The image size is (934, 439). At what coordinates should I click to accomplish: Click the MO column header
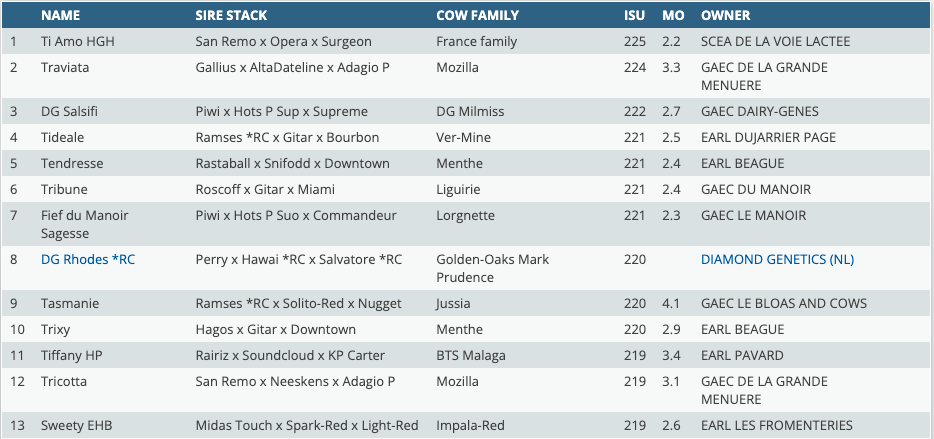[673, 16]
